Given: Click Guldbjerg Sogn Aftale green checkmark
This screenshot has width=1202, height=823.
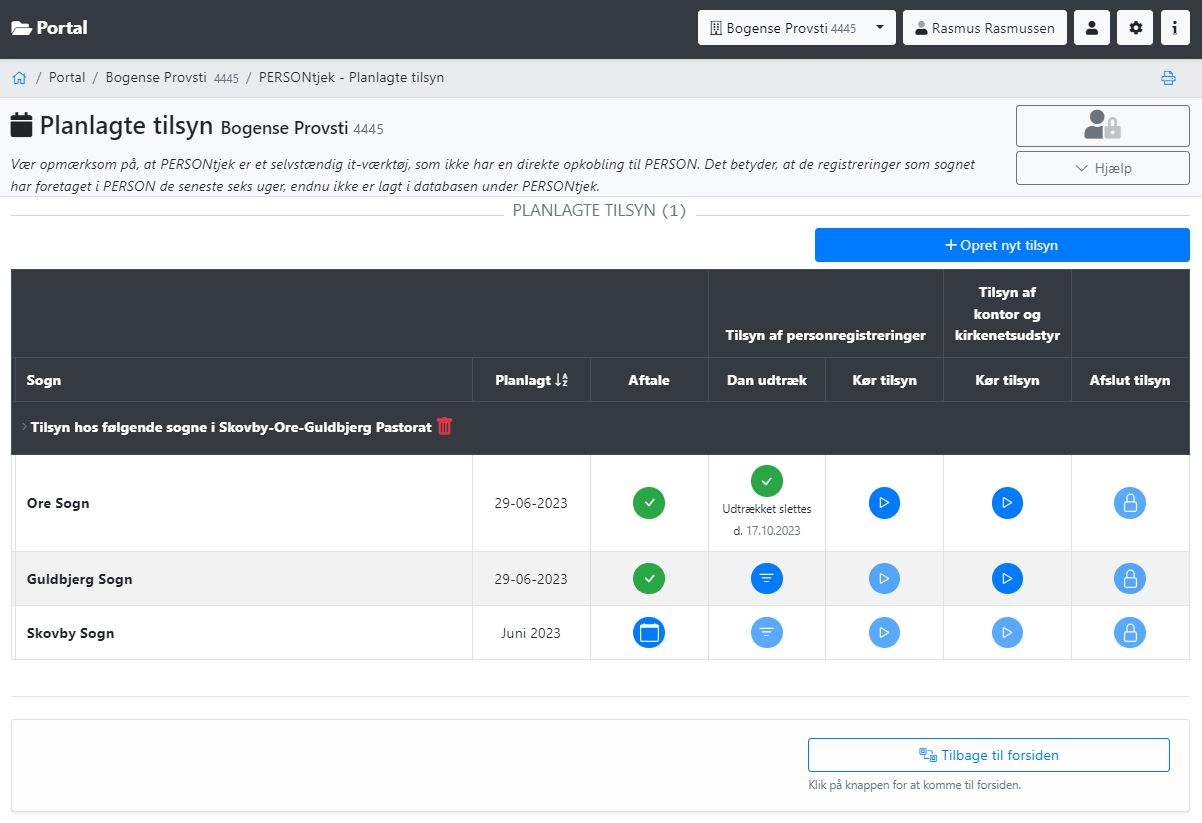Looking at the screenshot, I should [x=649, y=579].
